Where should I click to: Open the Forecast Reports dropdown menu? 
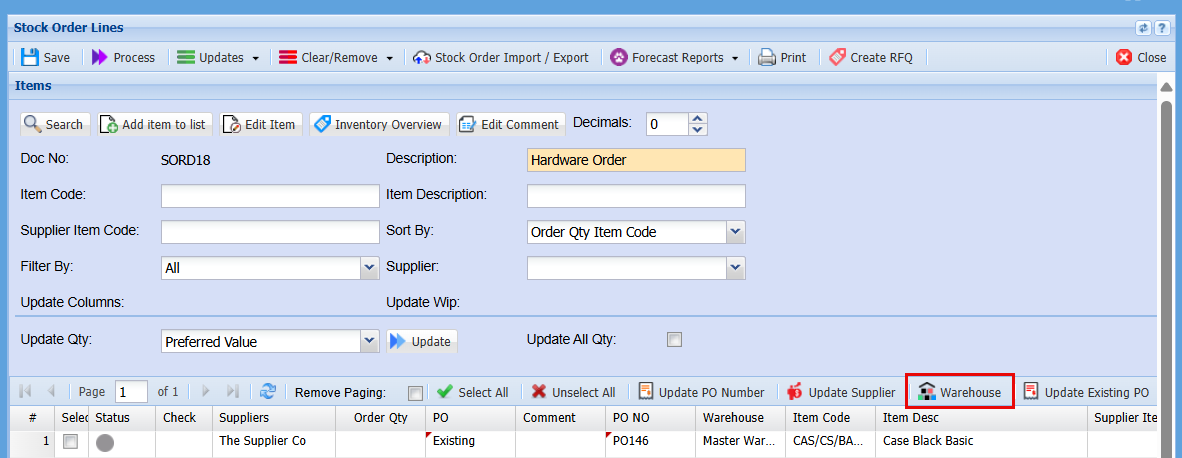675,57
